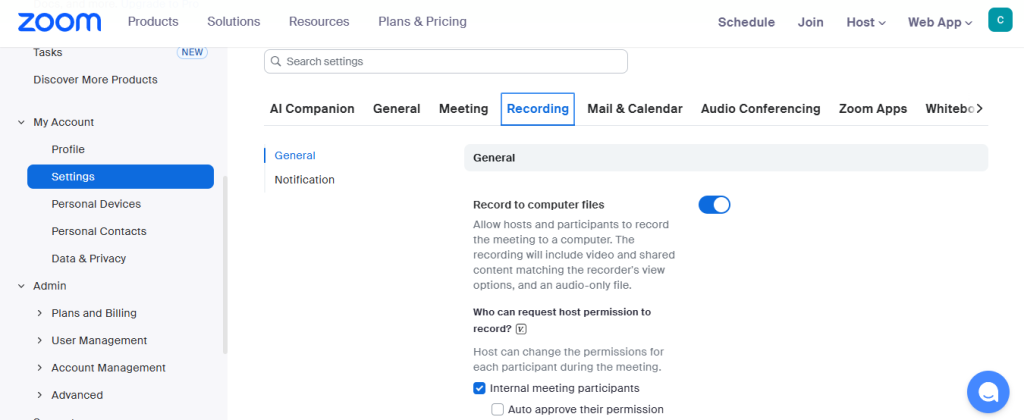Open Personal Contacts

(99, 231)
